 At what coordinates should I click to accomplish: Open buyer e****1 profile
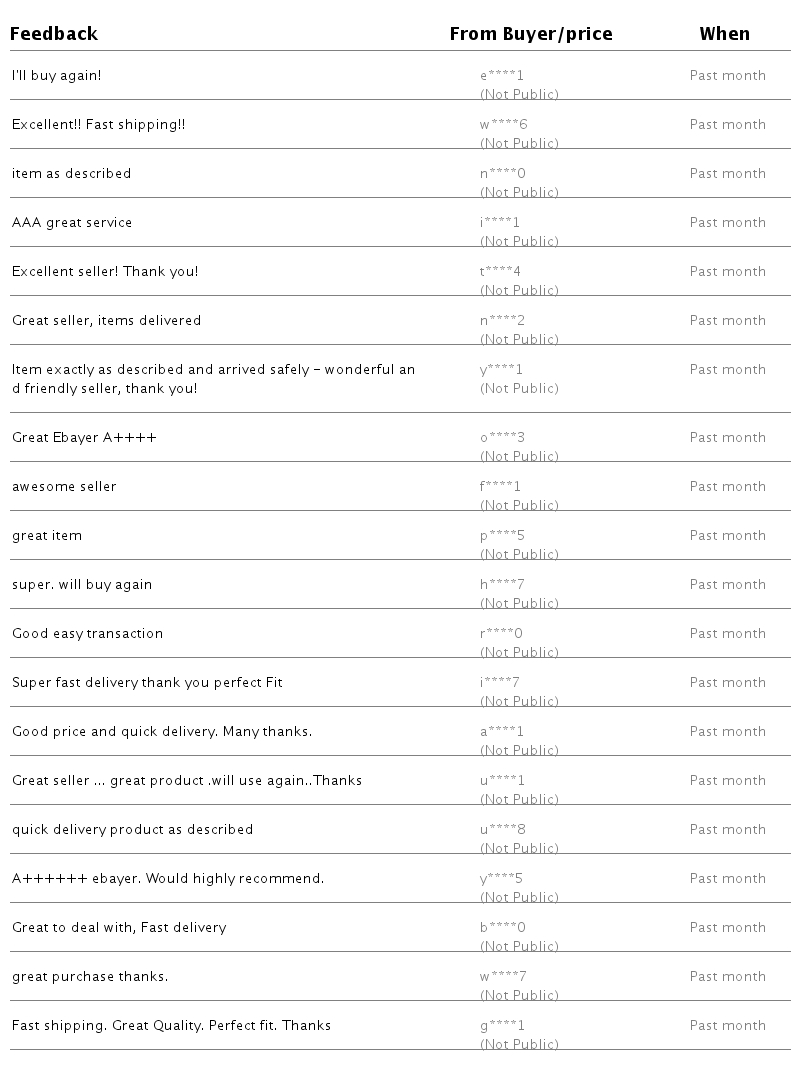click(502, 75)
